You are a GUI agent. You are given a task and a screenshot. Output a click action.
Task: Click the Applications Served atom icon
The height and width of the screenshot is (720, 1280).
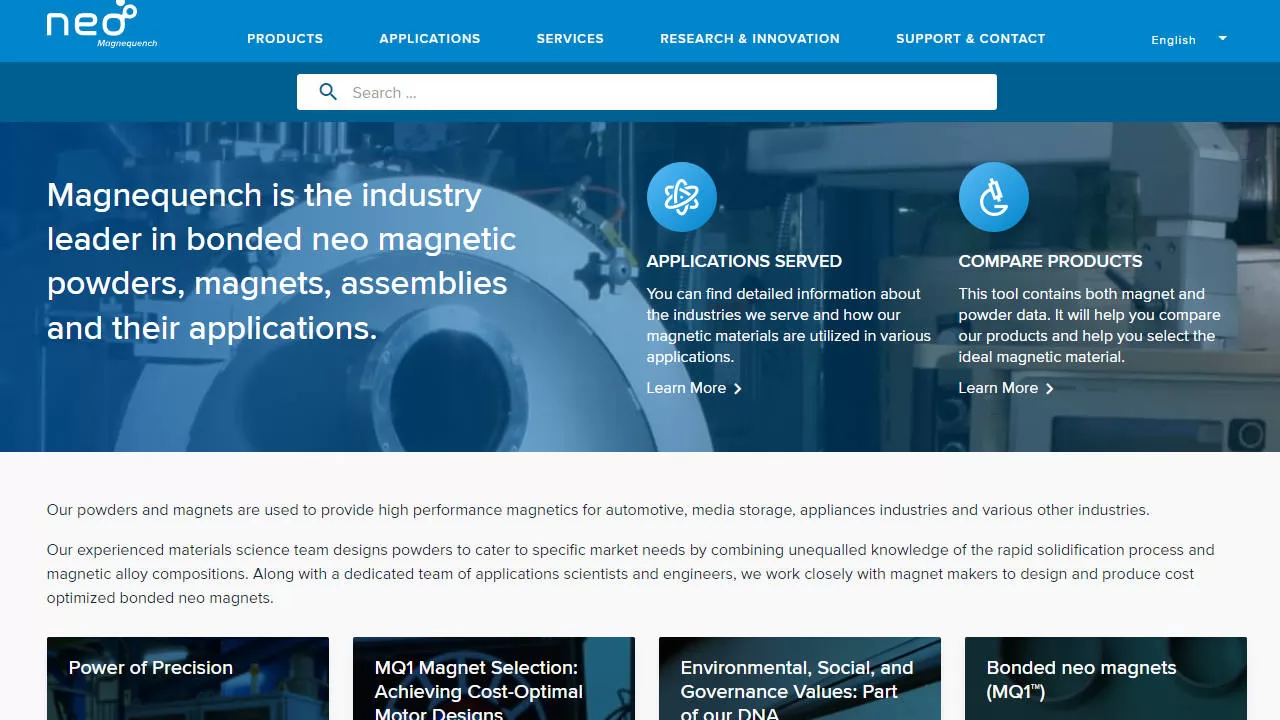pos(681,196)
